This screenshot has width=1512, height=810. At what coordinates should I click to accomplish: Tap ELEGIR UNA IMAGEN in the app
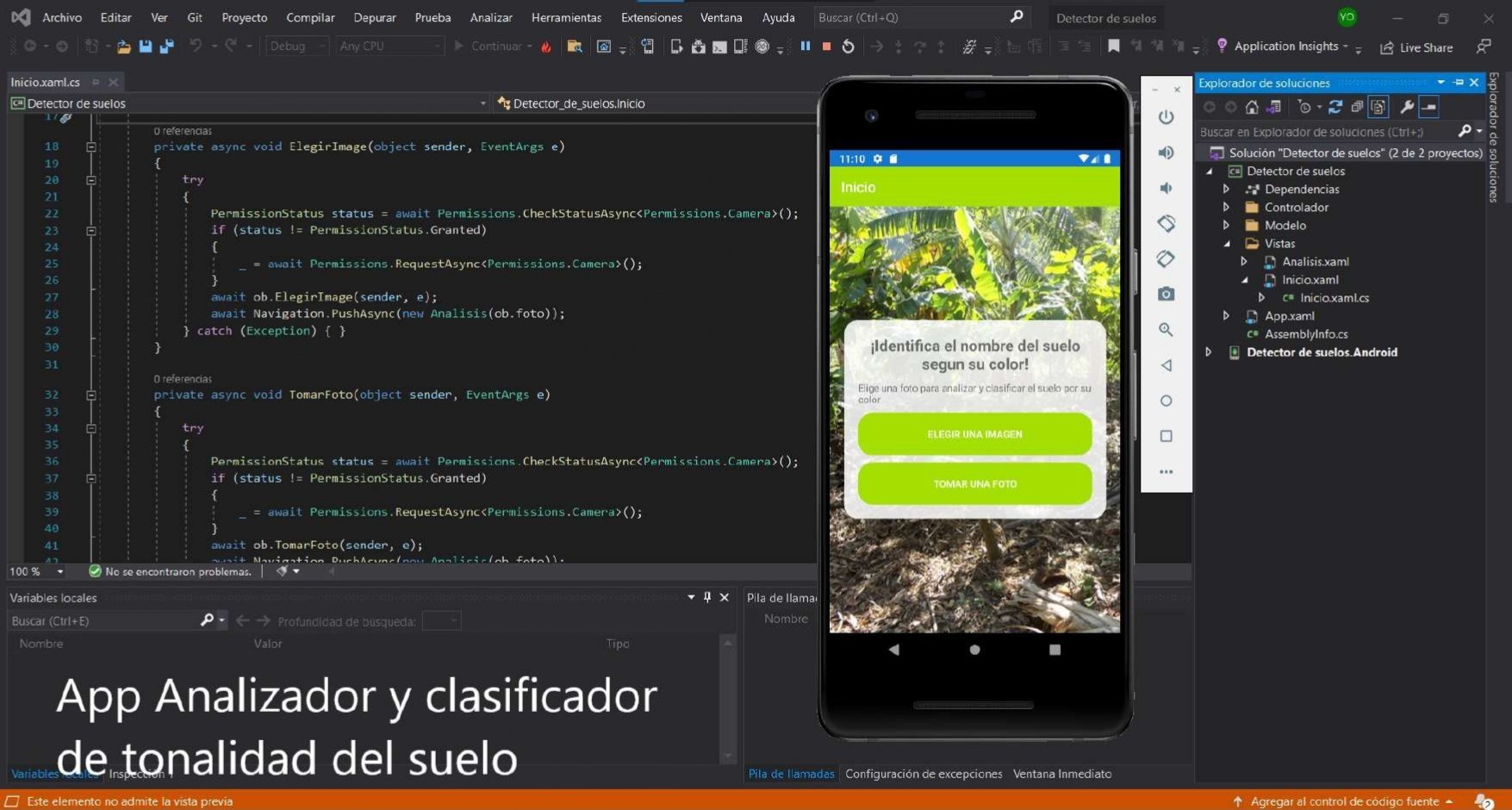coord(974,434)
